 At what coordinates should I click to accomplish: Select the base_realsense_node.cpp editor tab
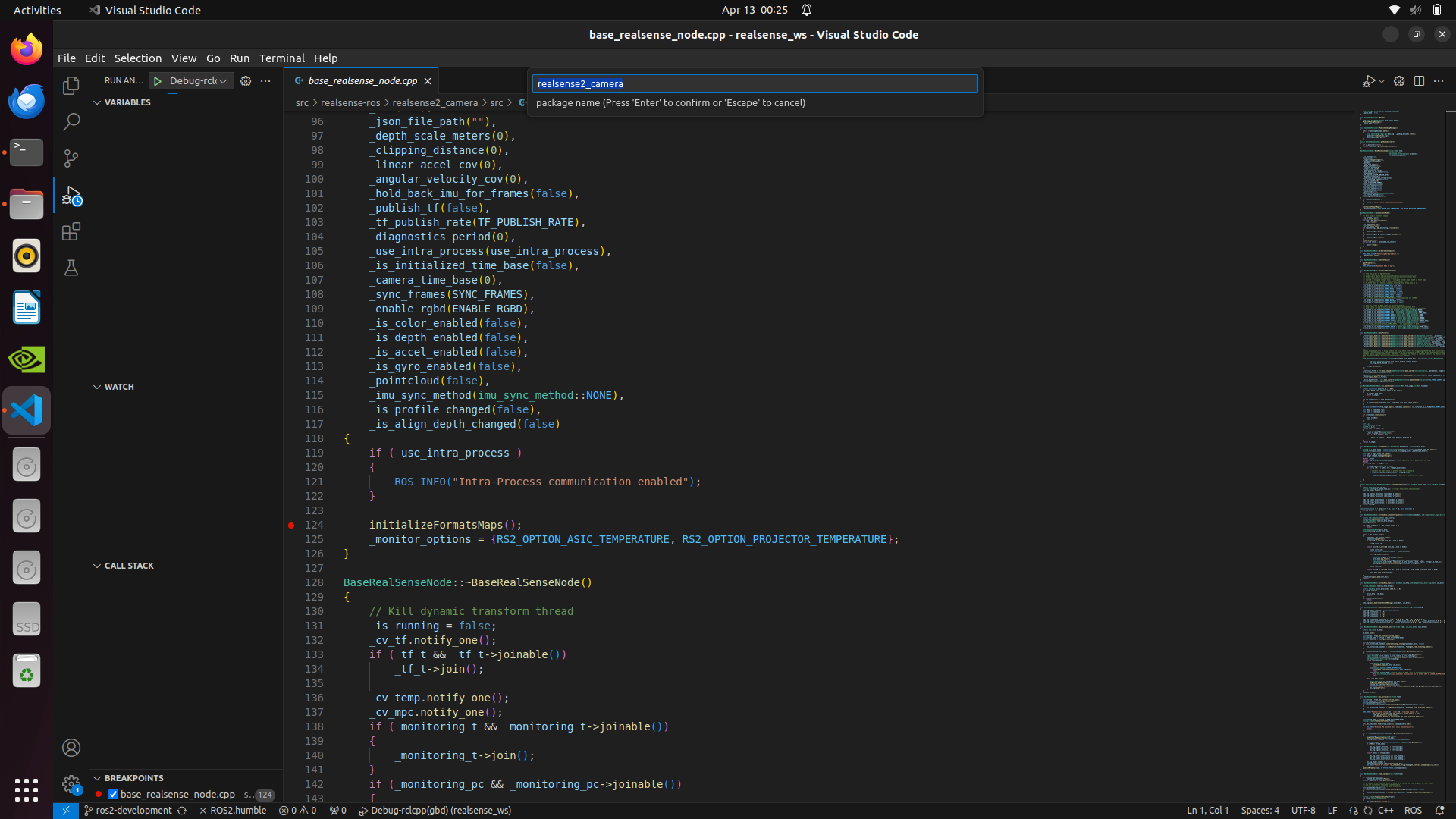pos(362,81)
